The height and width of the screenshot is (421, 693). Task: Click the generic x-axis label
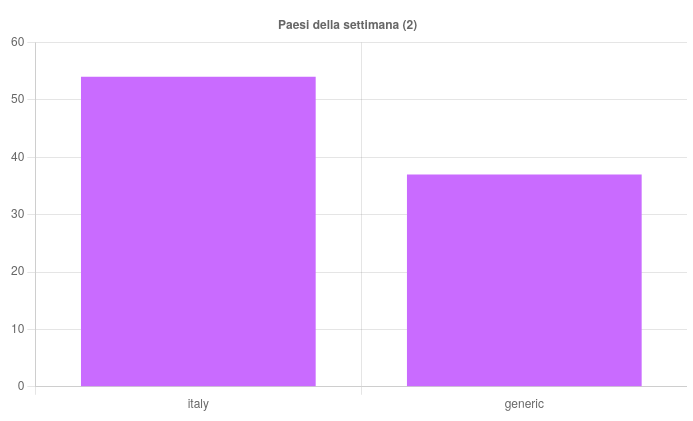coord(524,404)
